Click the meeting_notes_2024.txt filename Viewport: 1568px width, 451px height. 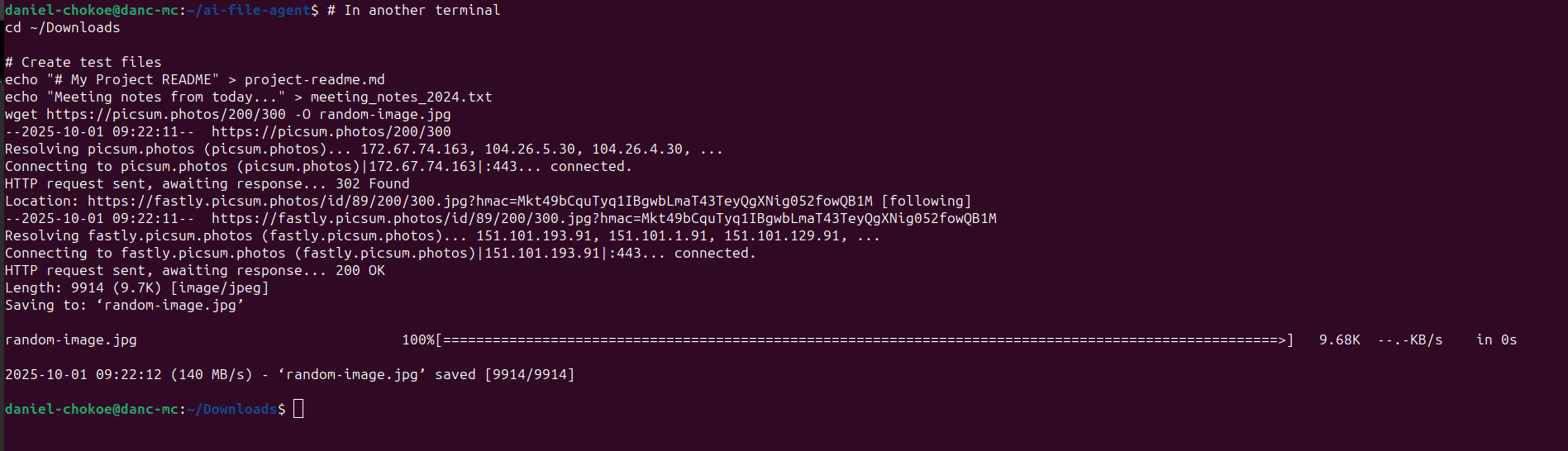tap(401, 97)
